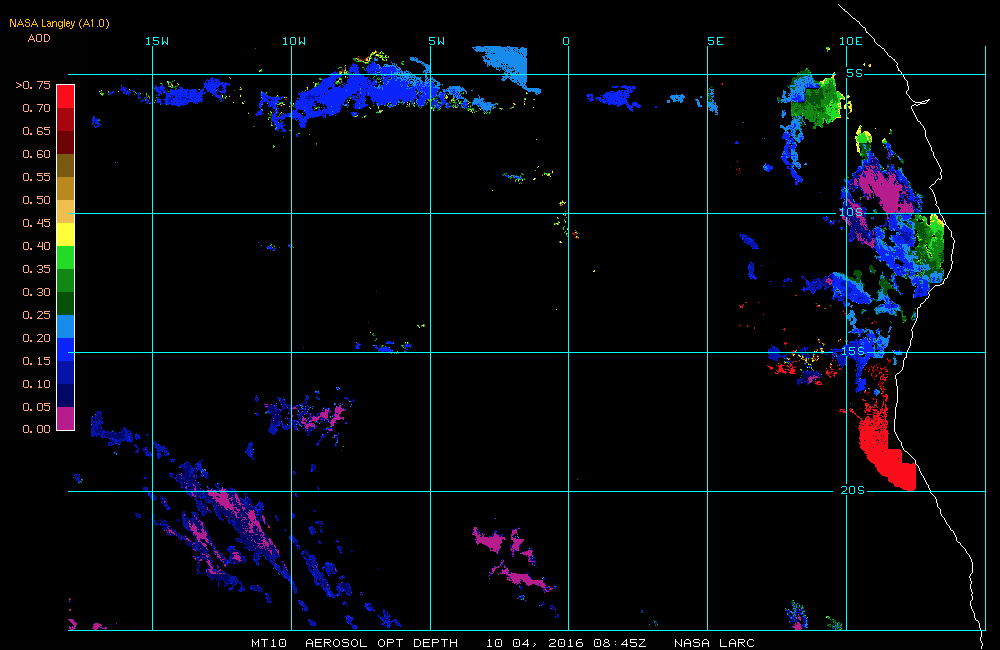Click the "0.10" legend value
Image resolution: width=1000 pixels, height=650 pixels.
[x=36, y=383]
